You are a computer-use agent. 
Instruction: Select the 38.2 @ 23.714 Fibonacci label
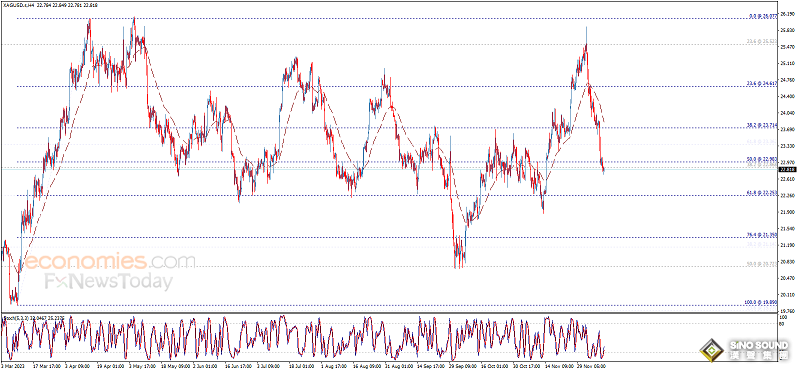pos(762,125)
